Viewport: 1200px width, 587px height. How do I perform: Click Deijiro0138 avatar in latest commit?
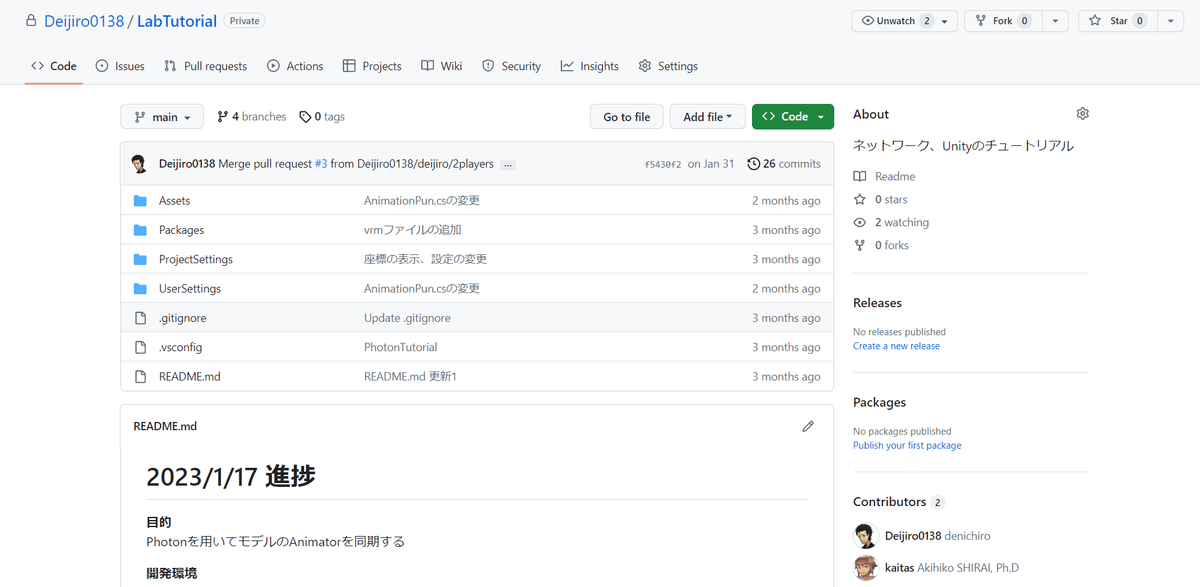(140, 164)
